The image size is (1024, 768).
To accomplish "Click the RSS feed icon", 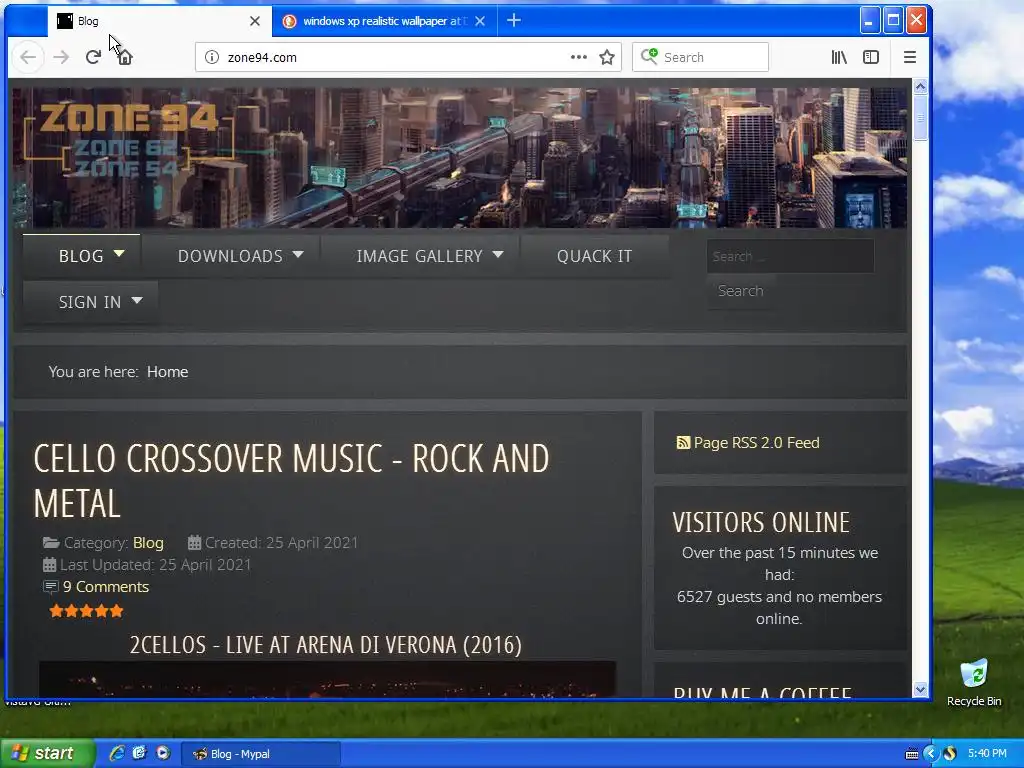I will pyautogui.click(x=682, y=443).
